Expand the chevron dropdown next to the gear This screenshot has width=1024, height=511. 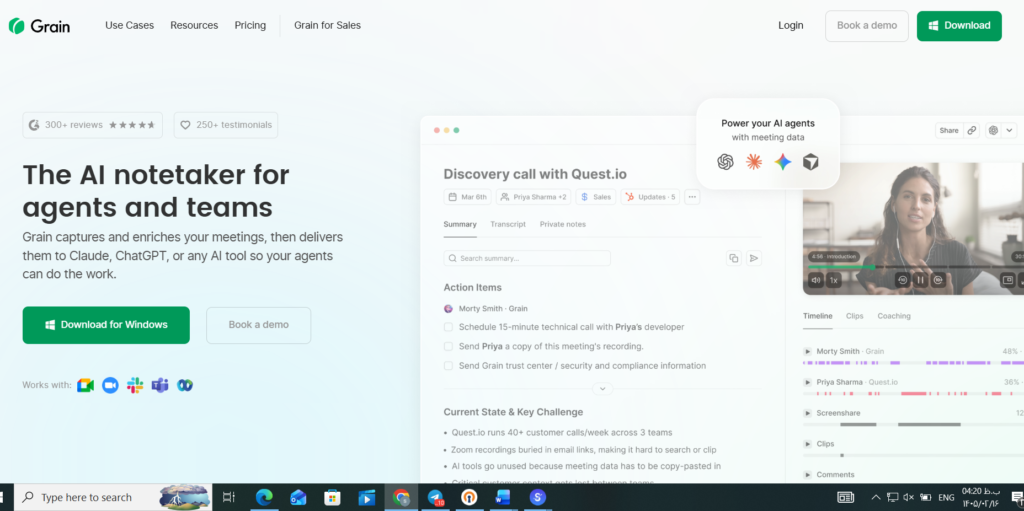click(1010, 131)
